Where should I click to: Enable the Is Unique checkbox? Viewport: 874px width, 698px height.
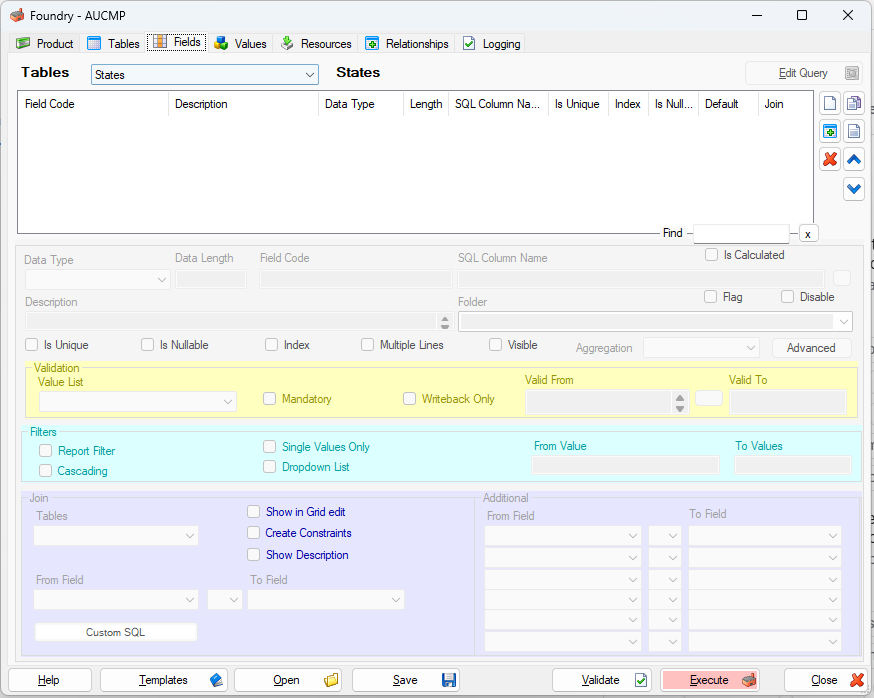pyautogui.click(x=31, y=345)
